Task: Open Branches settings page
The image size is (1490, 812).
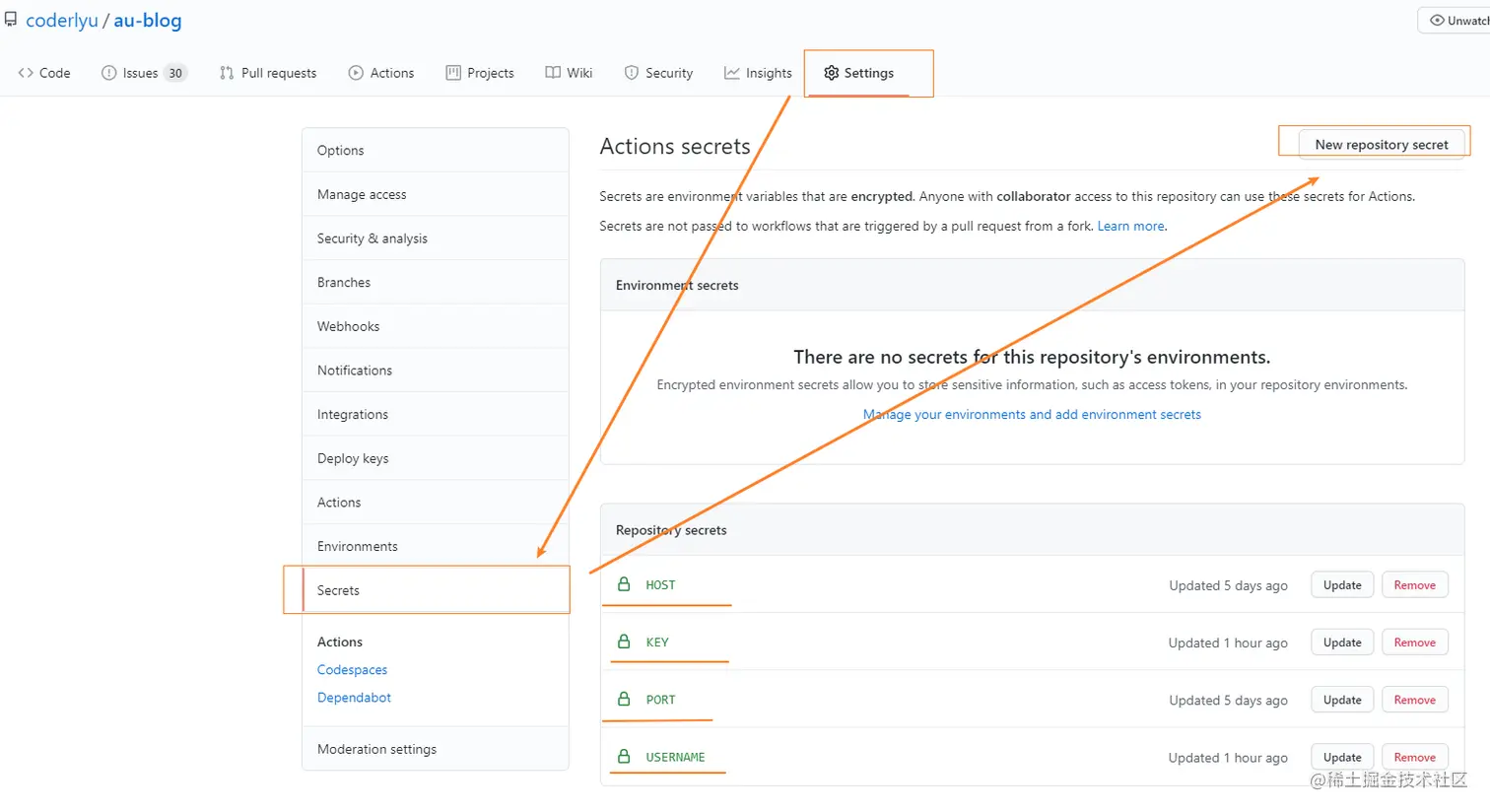Action: point(436,282)
